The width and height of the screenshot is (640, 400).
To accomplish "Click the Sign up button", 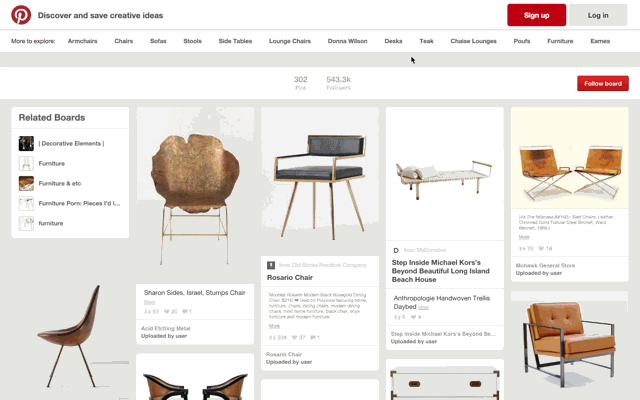I will pos(536,15).
